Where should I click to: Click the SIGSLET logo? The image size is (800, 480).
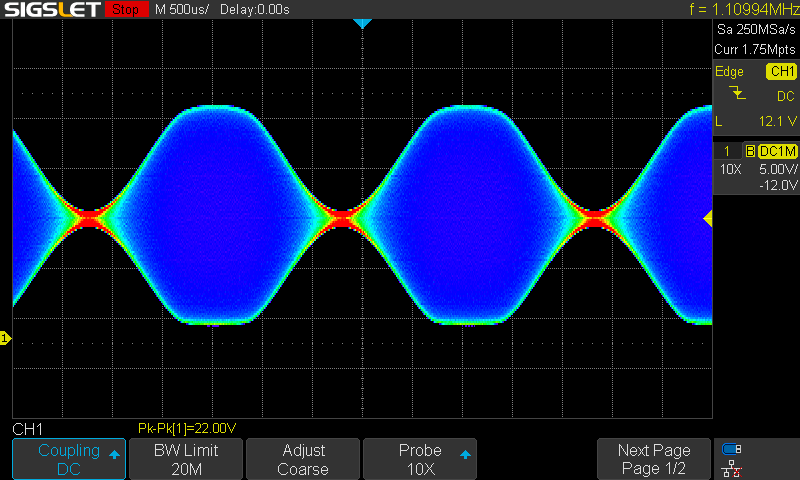(52, 9)
